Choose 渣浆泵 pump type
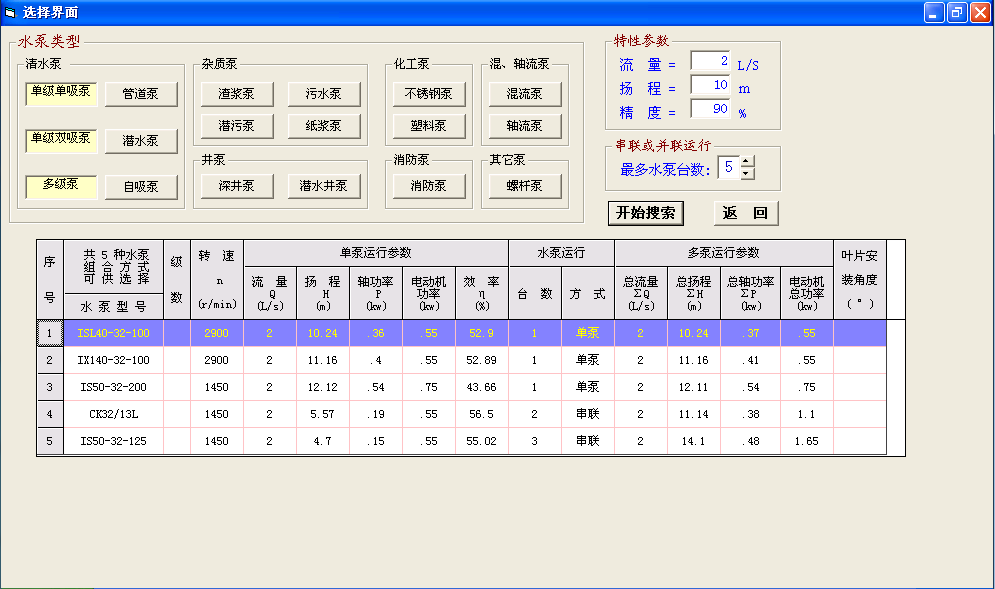 pos(237,94)
